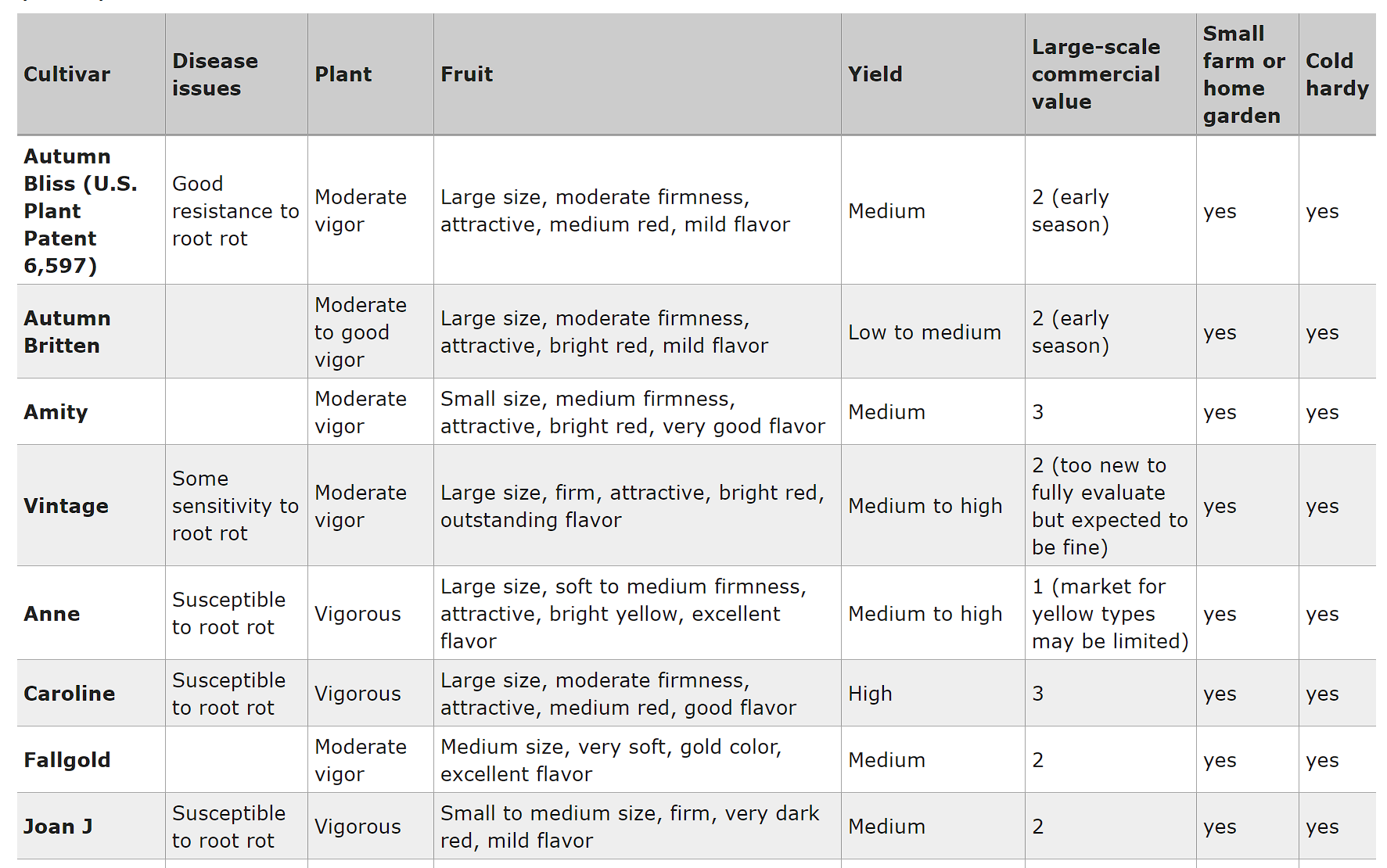Select the Fruit column header

(466, 74)
